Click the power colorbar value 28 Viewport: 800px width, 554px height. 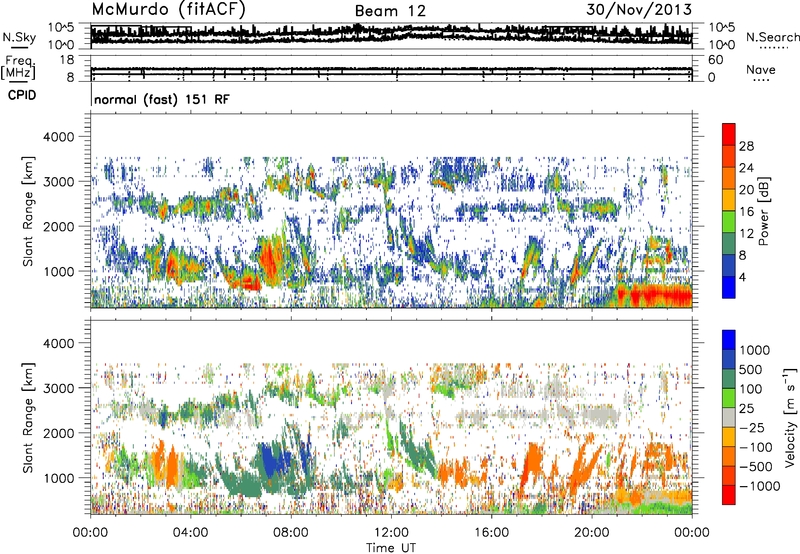click(x=746, y=146)
